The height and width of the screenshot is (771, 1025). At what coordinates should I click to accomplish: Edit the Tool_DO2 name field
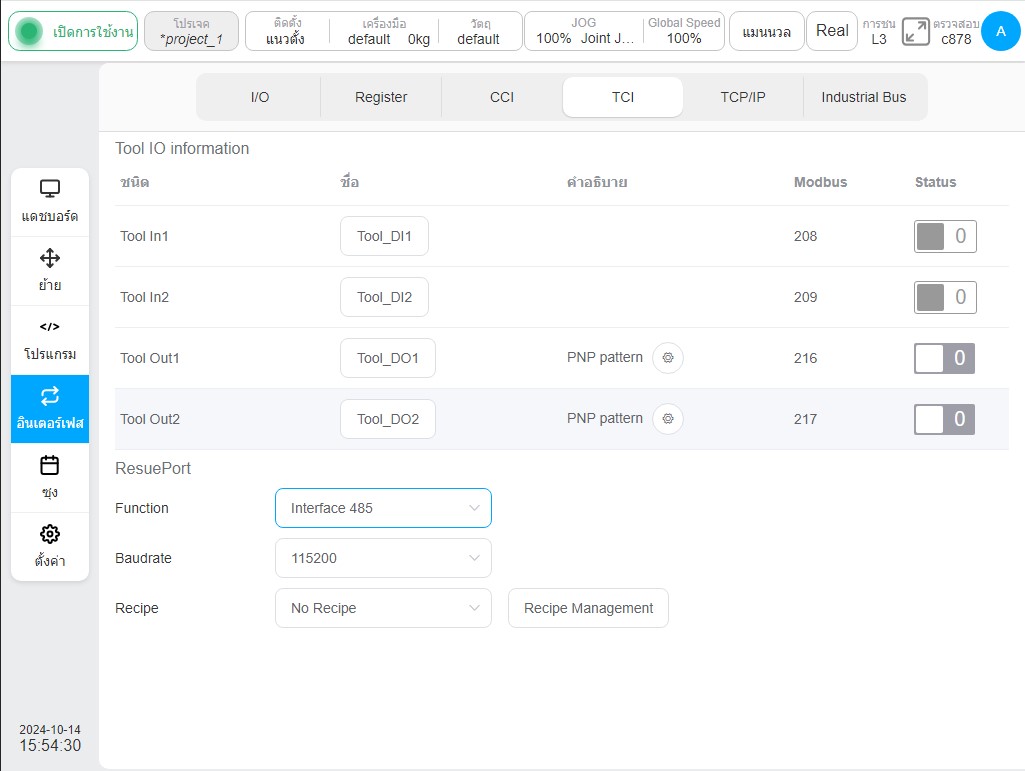388,419
